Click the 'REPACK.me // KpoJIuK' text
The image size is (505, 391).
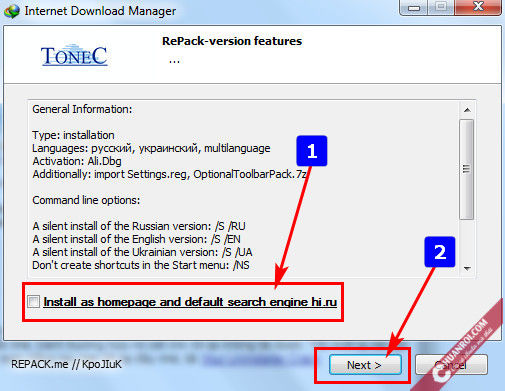pos(66,364)
